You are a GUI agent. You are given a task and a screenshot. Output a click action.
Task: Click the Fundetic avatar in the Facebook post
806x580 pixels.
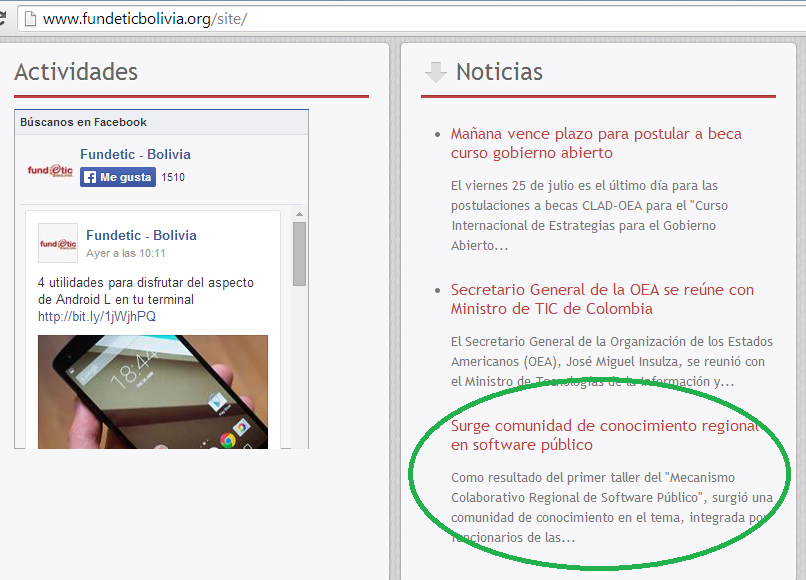tap(57, 243)
